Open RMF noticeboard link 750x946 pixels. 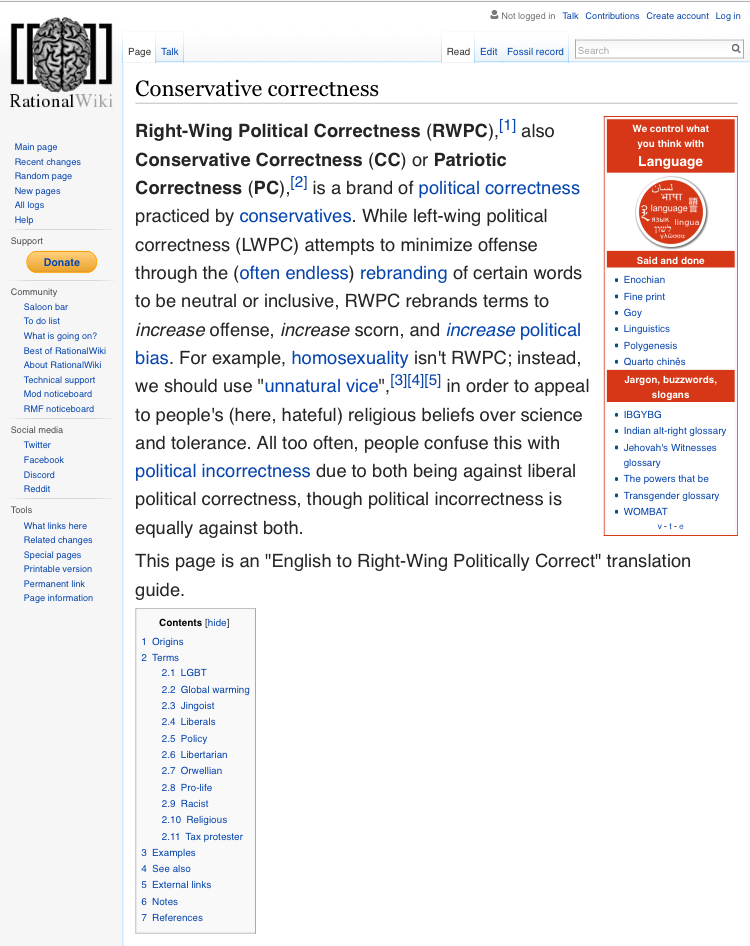click(x=59, y=408)
